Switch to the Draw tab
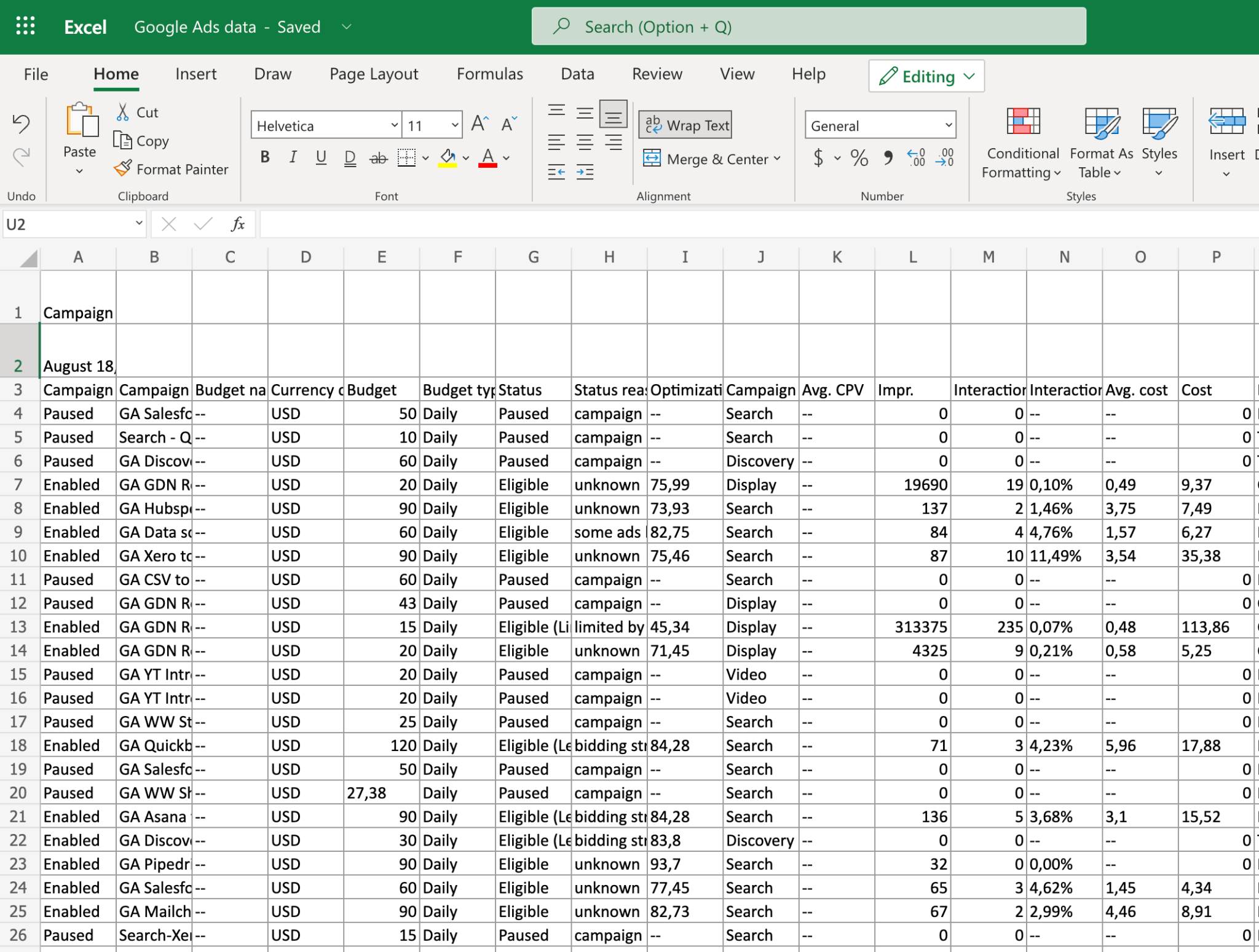 coord(273,74)
